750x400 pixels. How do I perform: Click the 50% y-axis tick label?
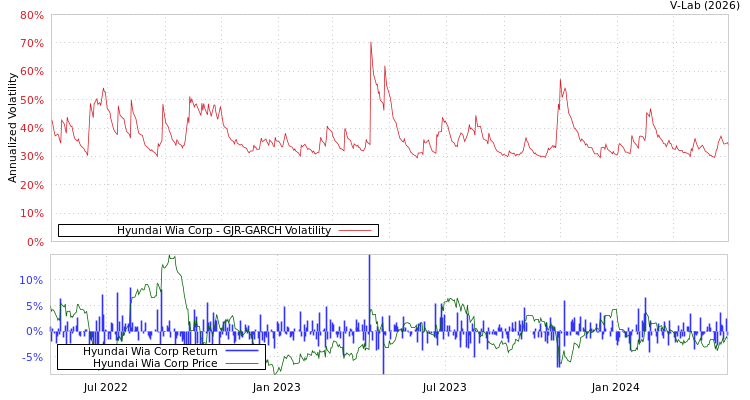tap(31, 101)
